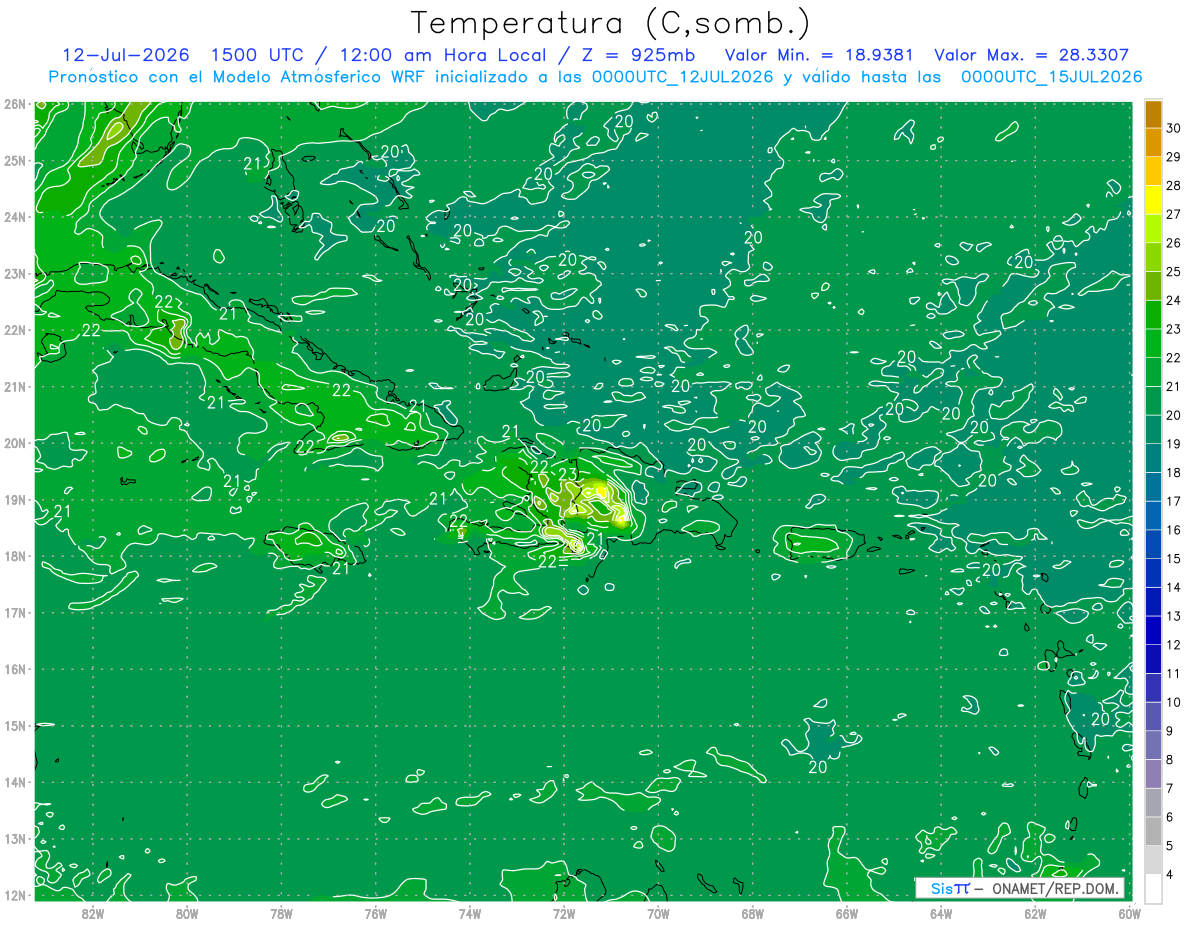Screen dimensions: 1200x927
Task: Click the purple swatch between 8 and 9
Action: tap(1153, 746)
